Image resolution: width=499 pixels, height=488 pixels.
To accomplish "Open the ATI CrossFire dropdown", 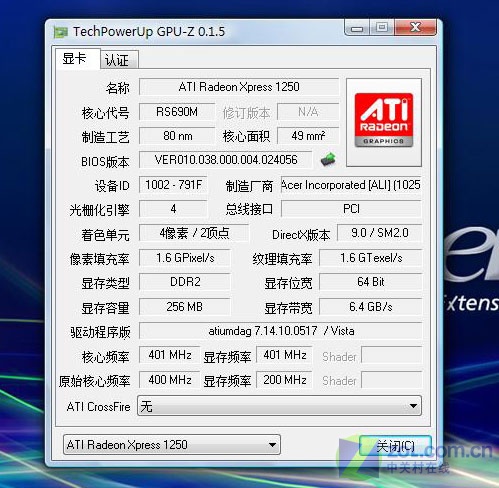I will 279,406.
